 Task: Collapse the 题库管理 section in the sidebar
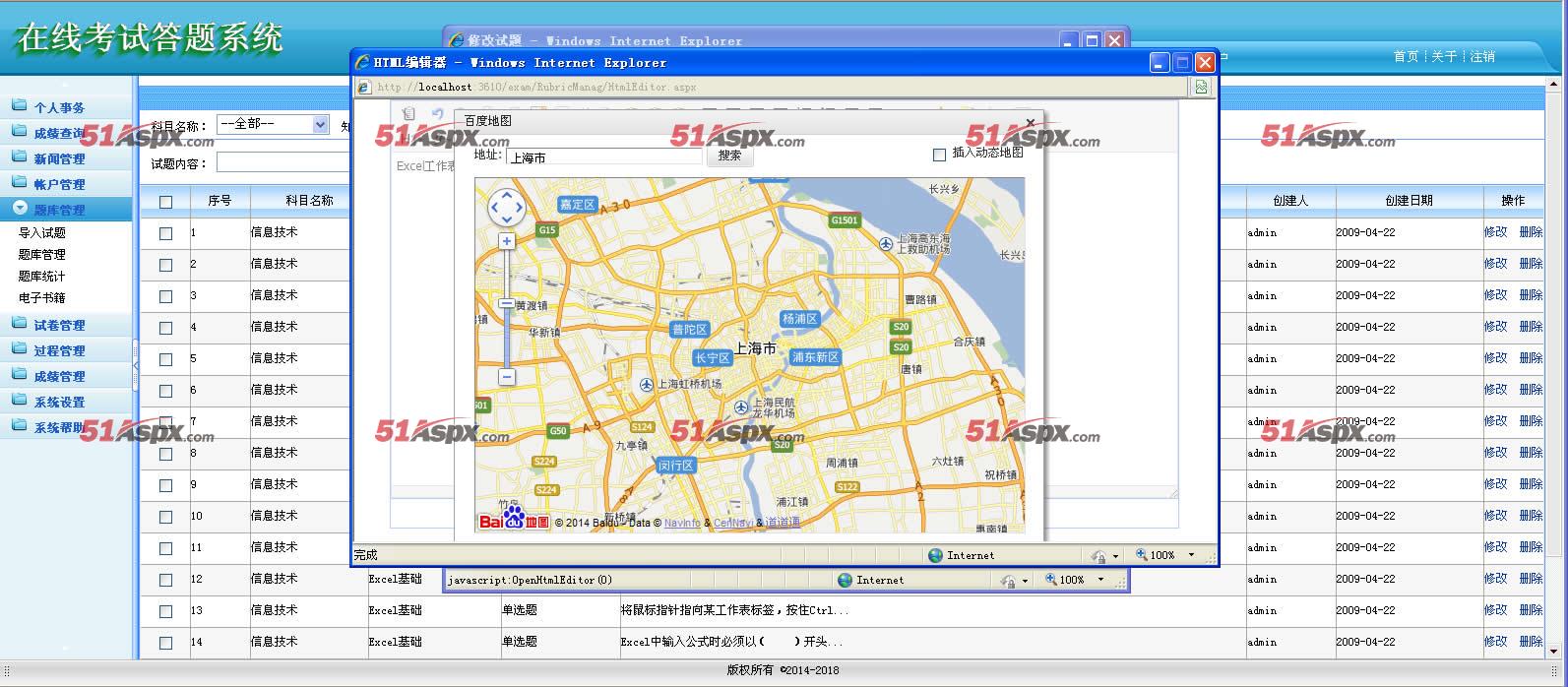pyautogui.click(x=66, y=209)
